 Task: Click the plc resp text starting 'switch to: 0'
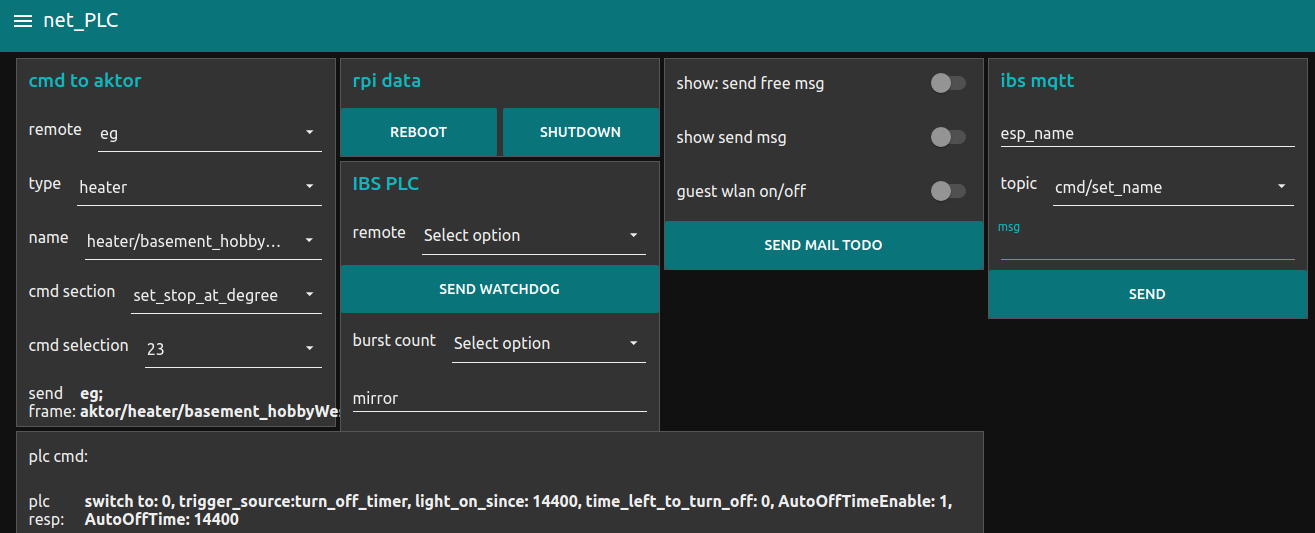(518, 510)
